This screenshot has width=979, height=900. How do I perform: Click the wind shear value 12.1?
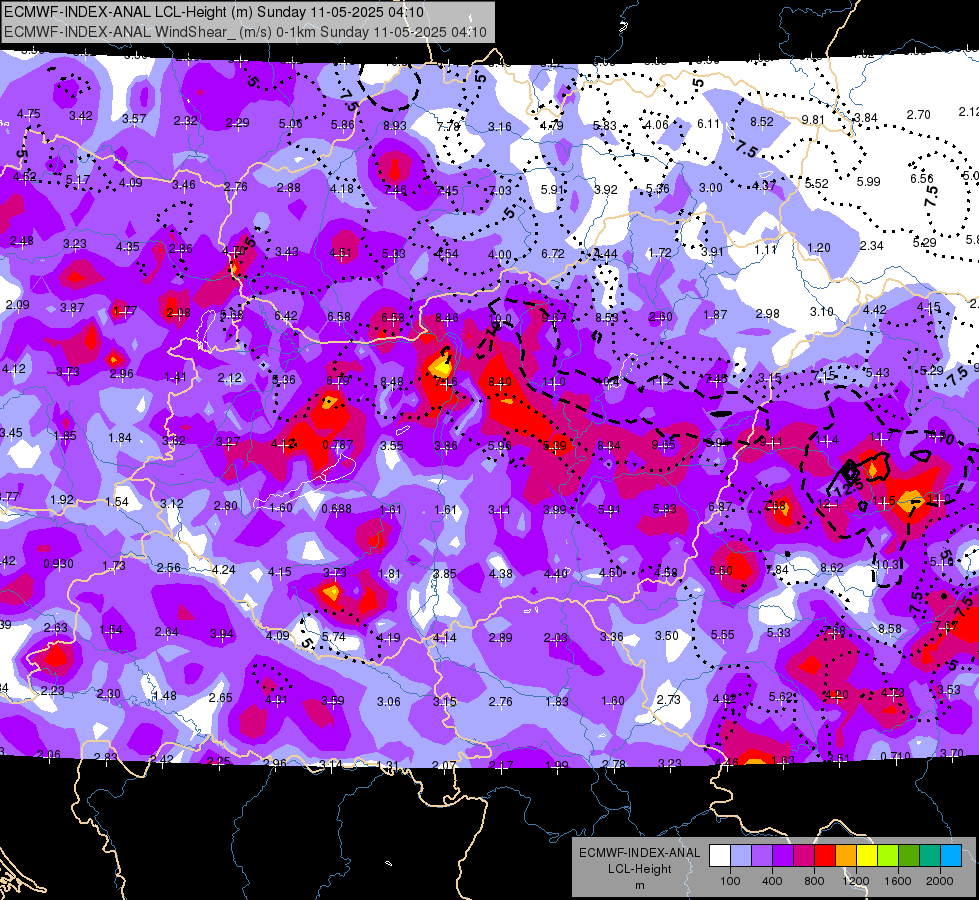pyautogui.click(x=829, y=504)
